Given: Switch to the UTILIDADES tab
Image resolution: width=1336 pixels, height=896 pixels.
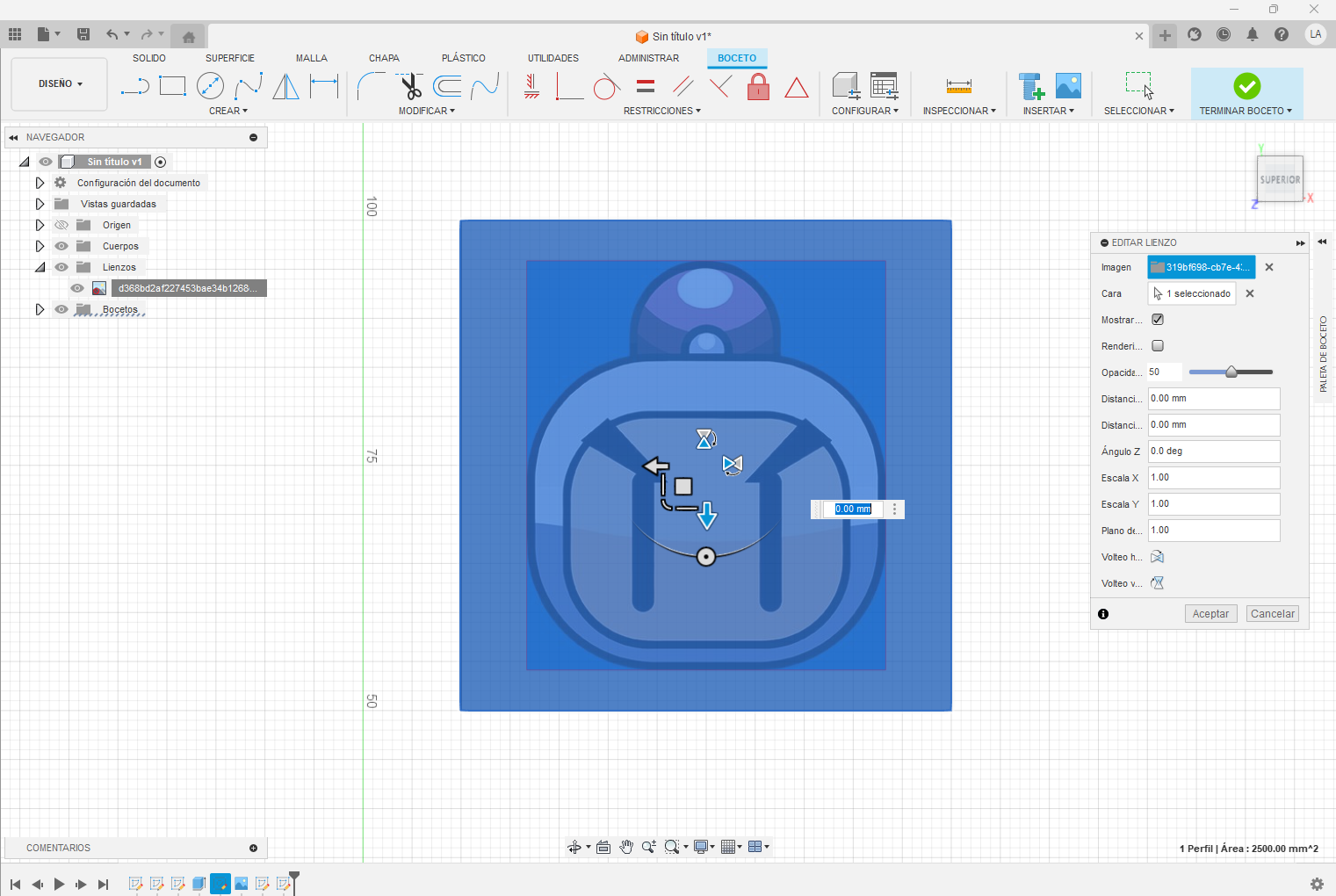Looking at the screenshot, I should tap(553, 58).
